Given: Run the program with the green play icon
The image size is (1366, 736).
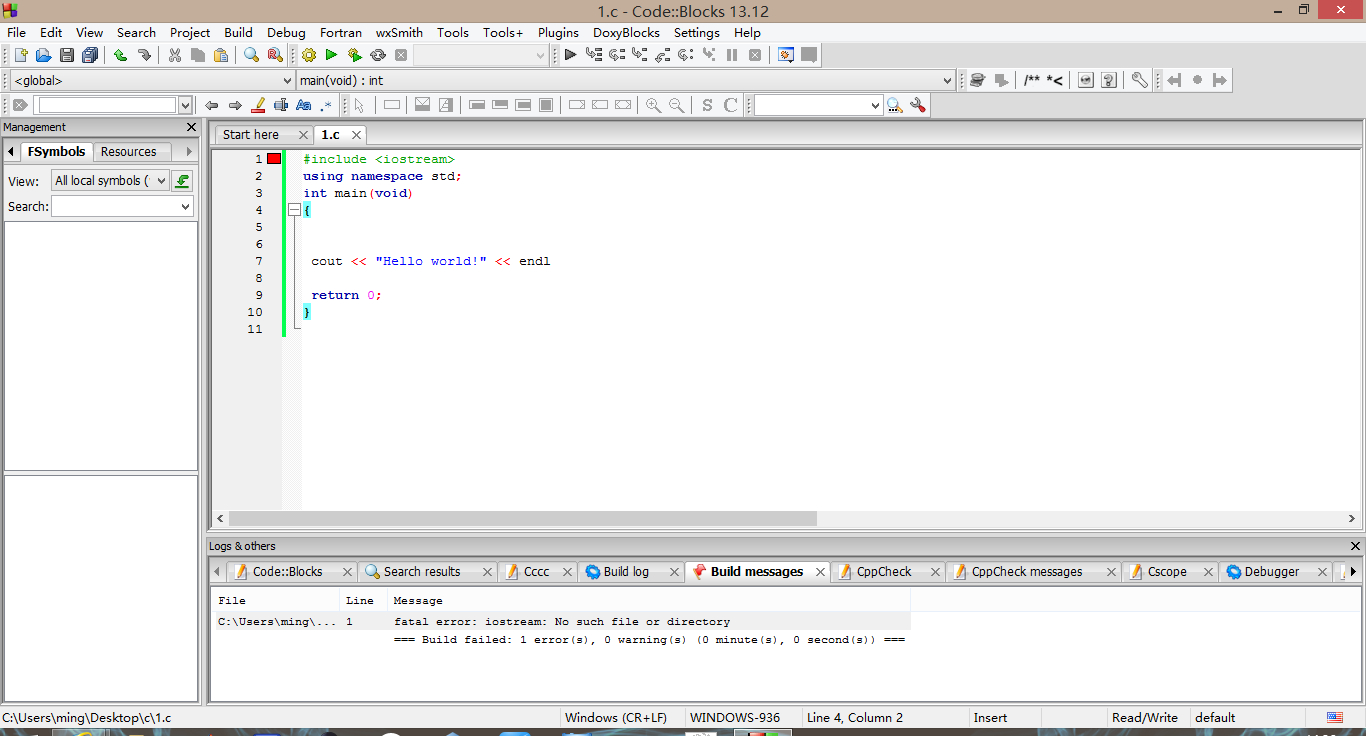Looking at the screenshot, I should click(331, 55).
